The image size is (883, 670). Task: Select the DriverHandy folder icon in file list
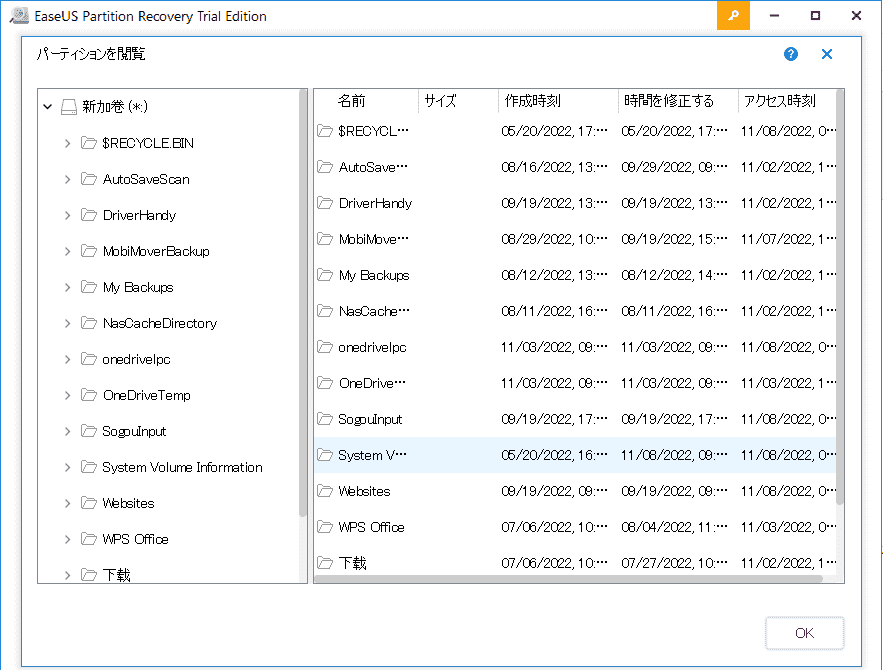pos(325,203)
